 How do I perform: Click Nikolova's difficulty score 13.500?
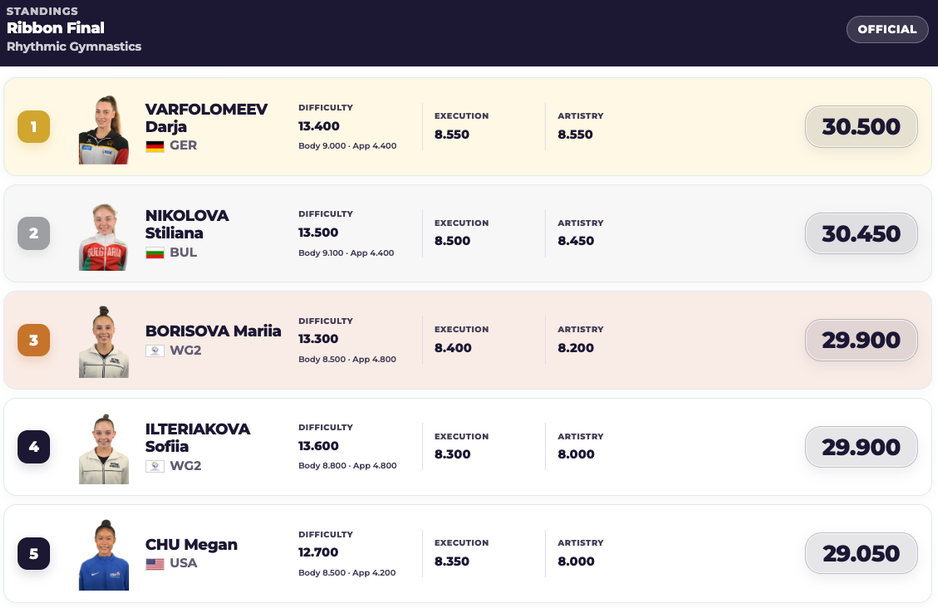tap(318, 233)
